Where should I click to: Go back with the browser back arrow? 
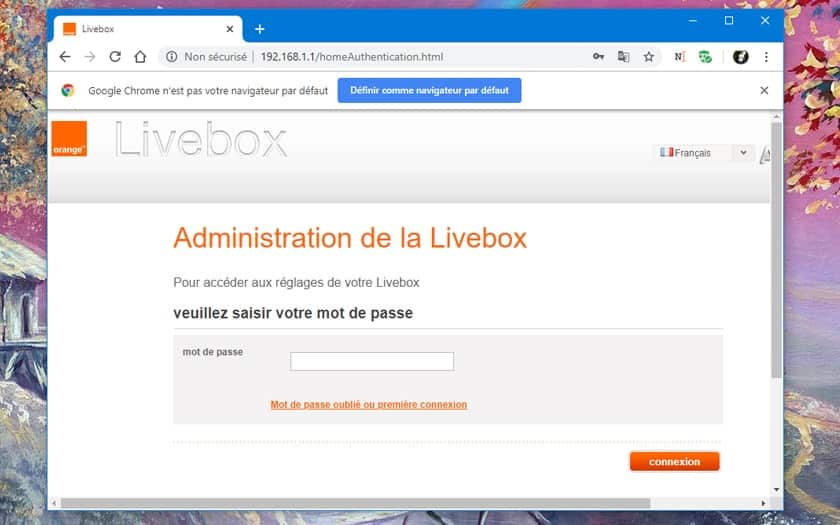click(65, 57)
